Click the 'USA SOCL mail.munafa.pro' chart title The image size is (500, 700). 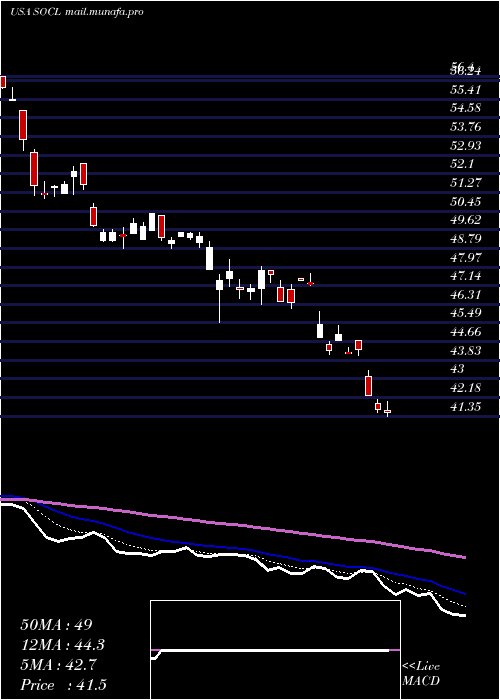click(77, 12)
